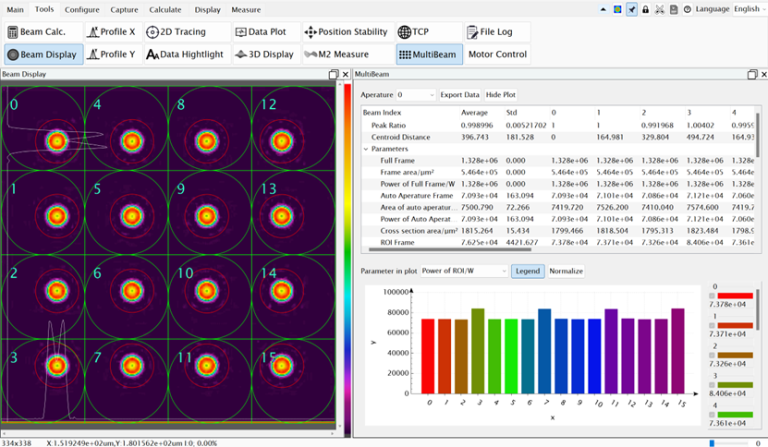This screenshot has height=447, width=768.
Task: Toggle the Legend button in plot
Action: (x=527, y=271)
